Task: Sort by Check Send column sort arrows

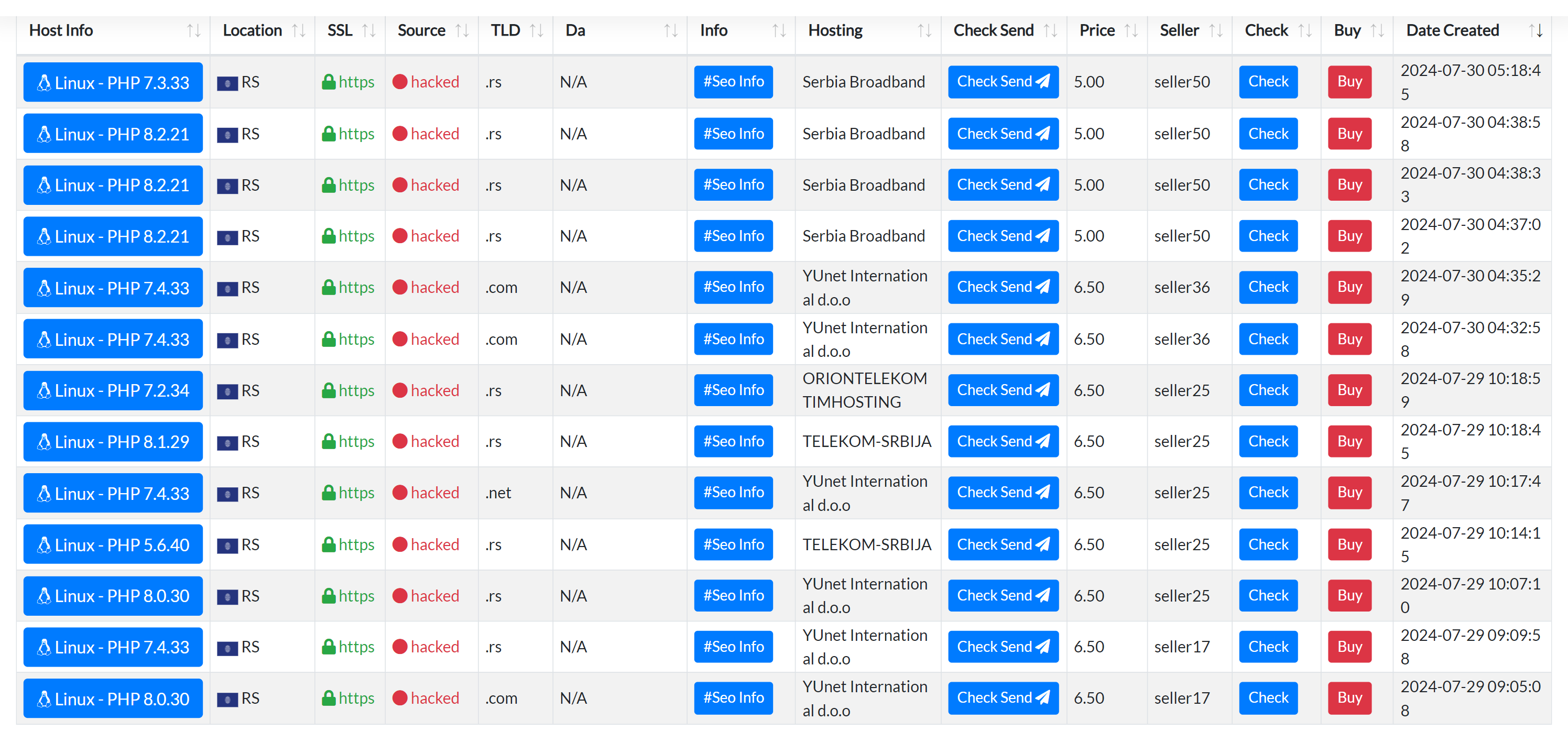Action: click(1050, 30)
